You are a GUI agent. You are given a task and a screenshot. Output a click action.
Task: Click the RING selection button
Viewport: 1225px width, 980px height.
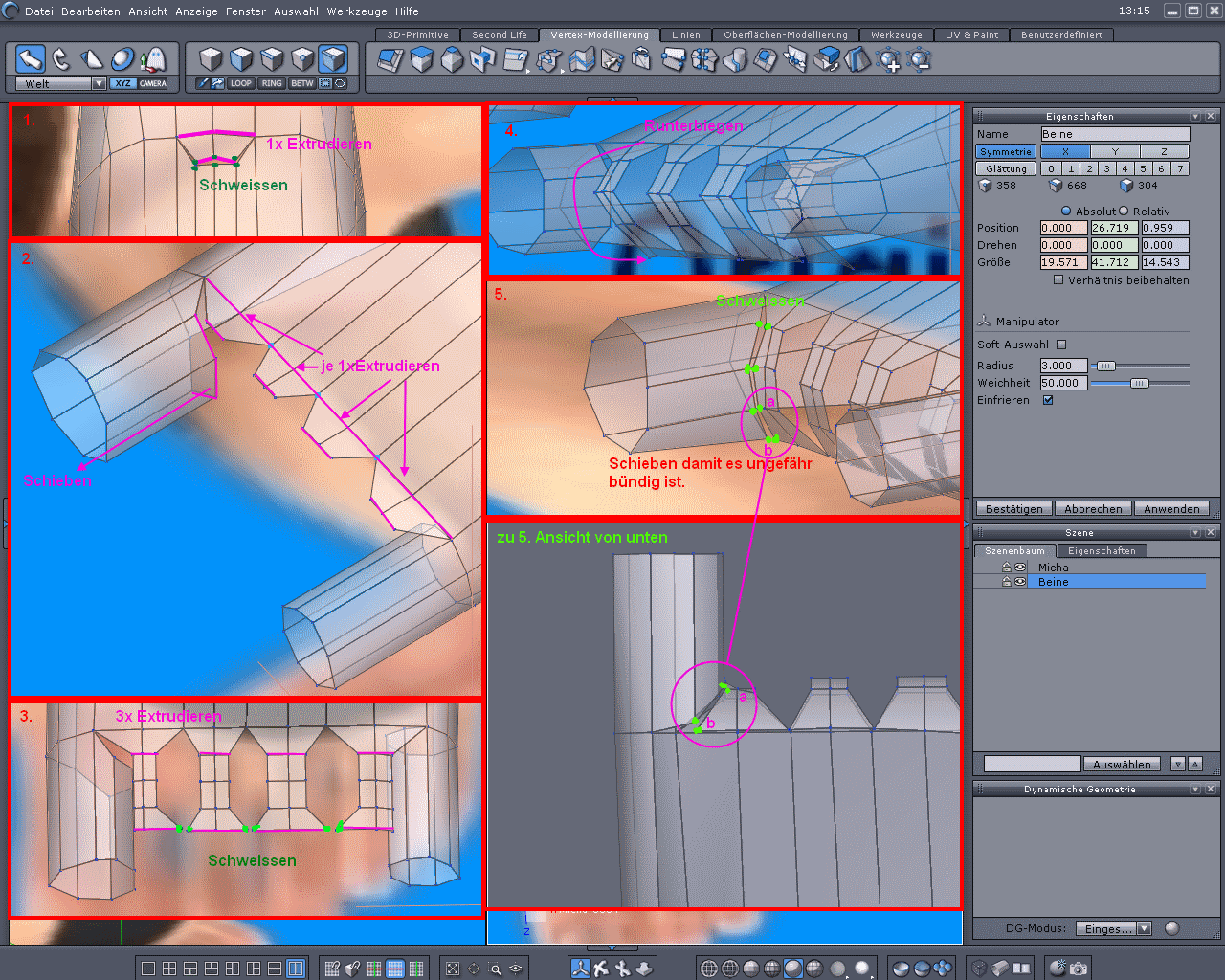(x=272, y=83)
